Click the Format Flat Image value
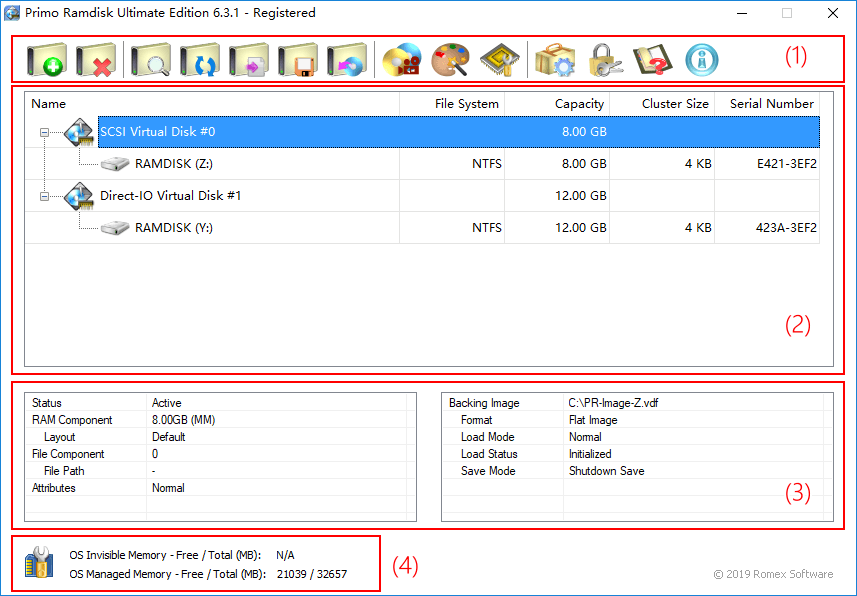 (x=593, y=420)
